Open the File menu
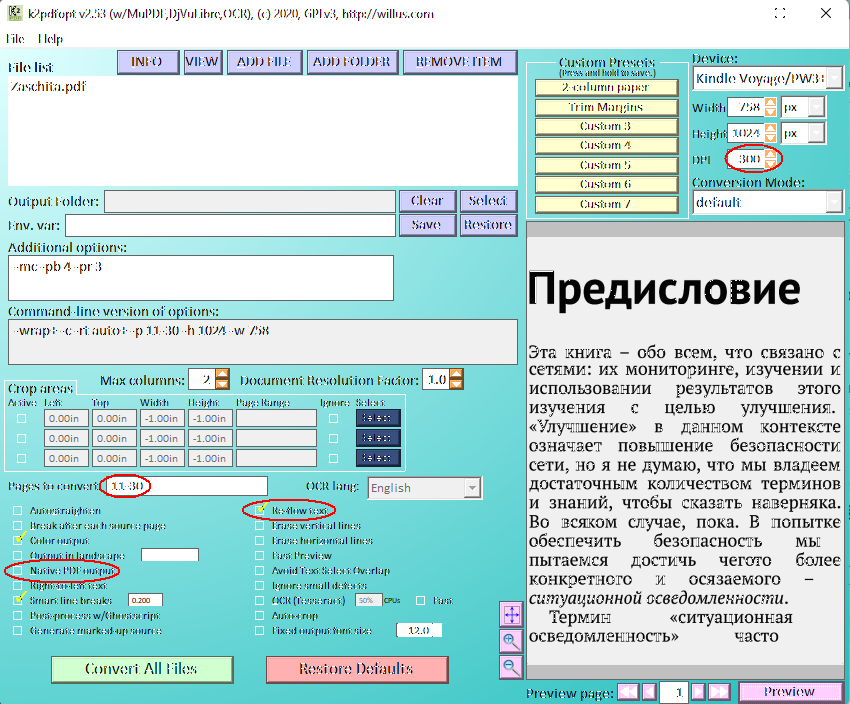Viewport: 850px width, 704px height. click(15, 39)
